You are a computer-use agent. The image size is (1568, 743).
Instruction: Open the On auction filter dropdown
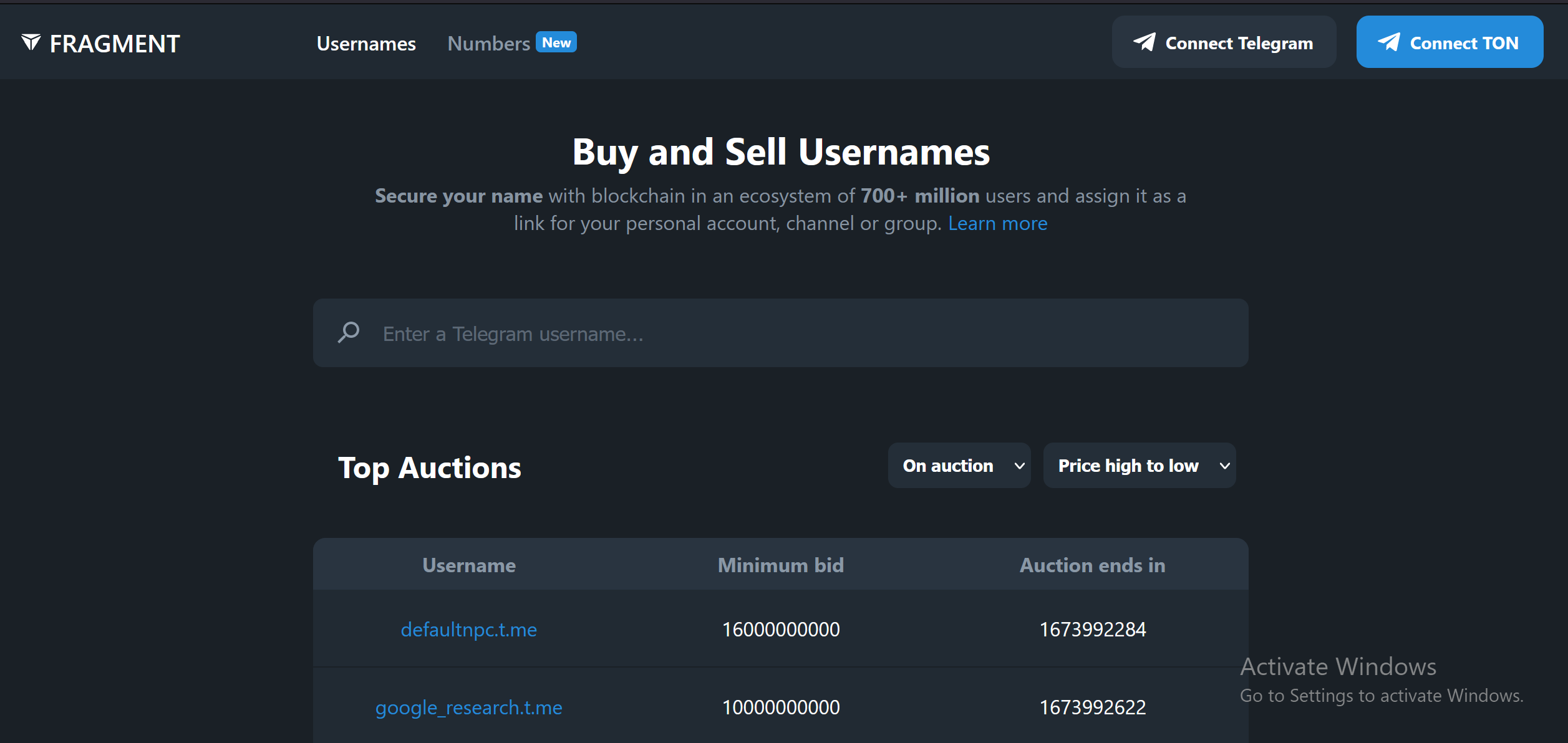click(x=959, y=466)
